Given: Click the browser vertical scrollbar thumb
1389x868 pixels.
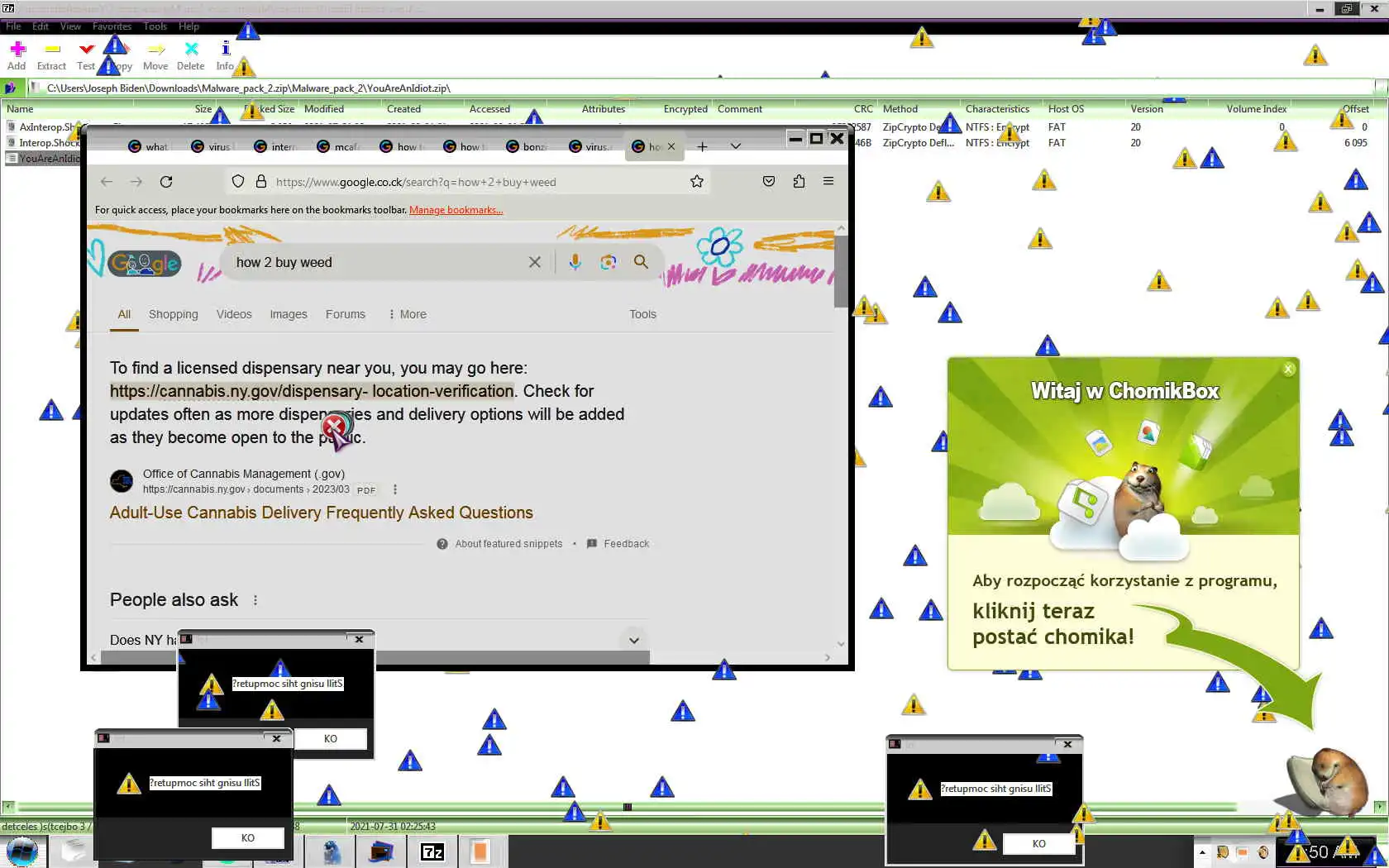Looking at the screenshot, I should (x=841, y=271).
